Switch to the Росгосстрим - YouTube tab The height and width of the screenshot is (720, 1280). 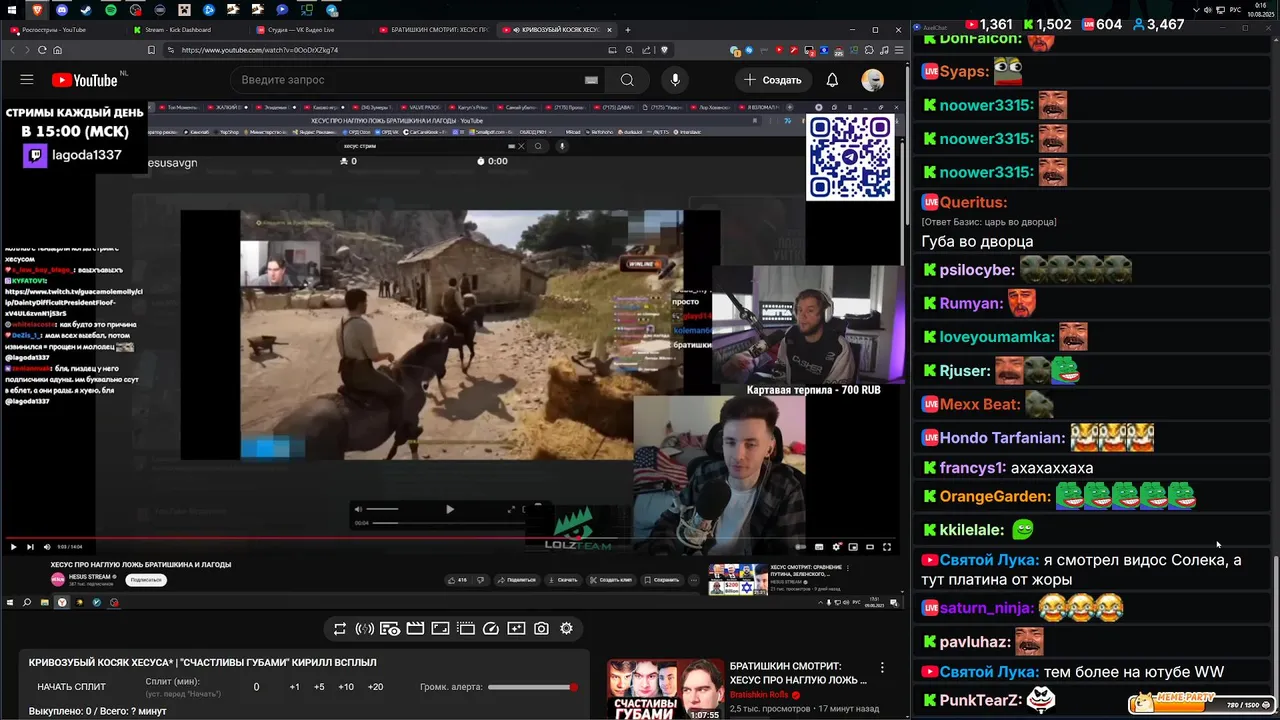[62, 30]
